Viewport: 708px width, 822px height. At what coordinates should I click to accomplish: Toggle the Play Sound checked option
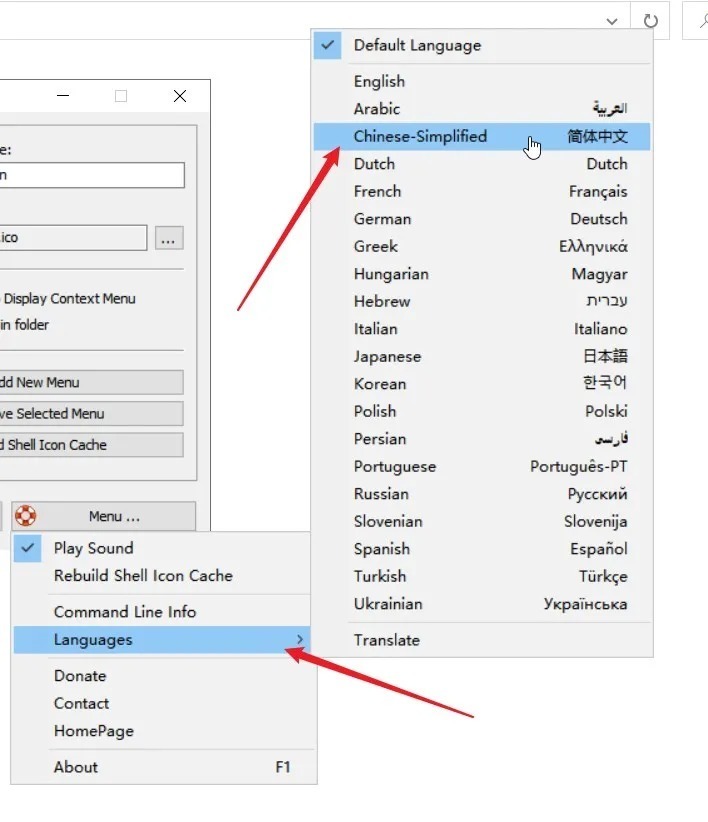tap(93, 548)
